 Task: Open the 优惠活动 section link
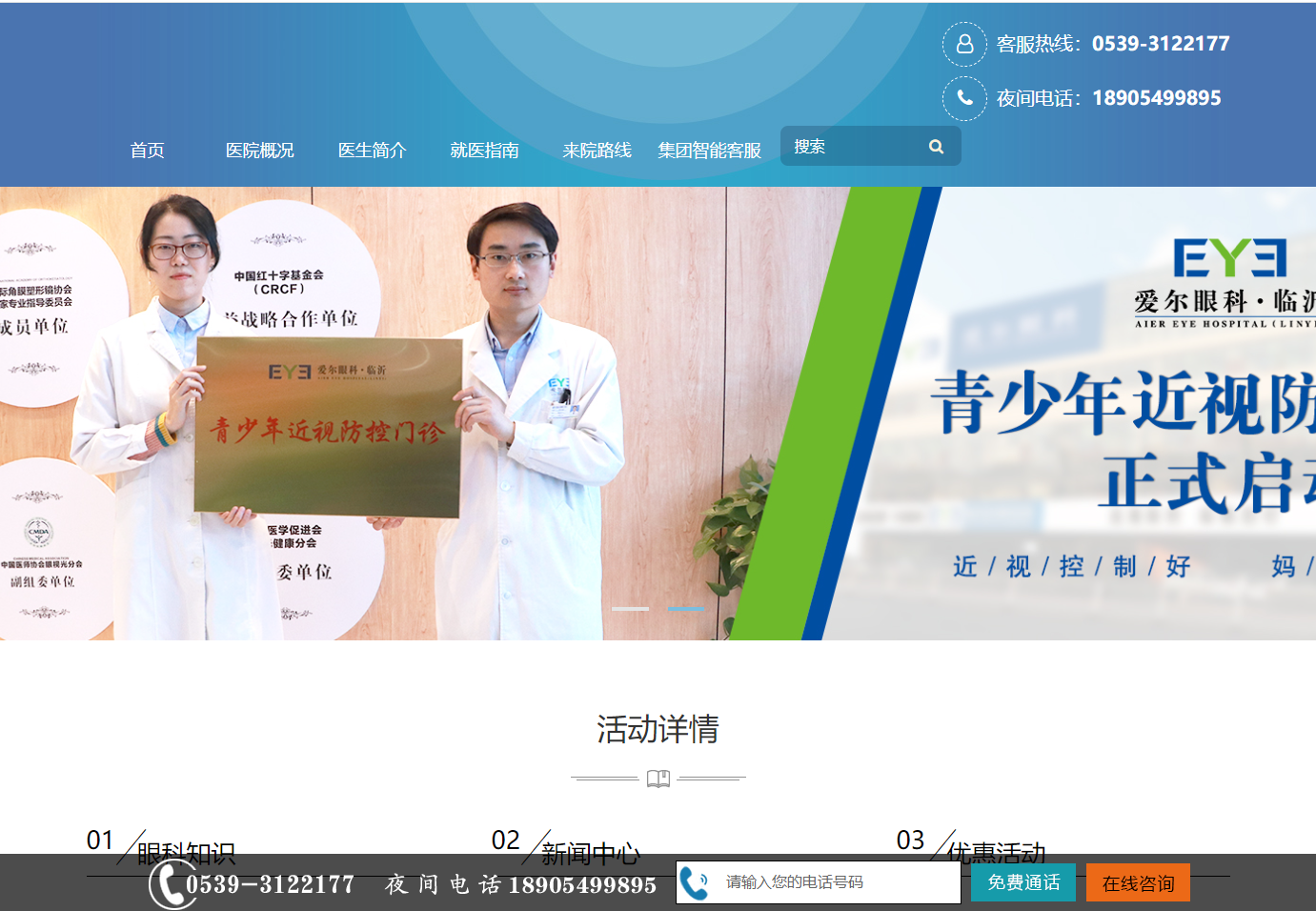[x=997, y=853]
